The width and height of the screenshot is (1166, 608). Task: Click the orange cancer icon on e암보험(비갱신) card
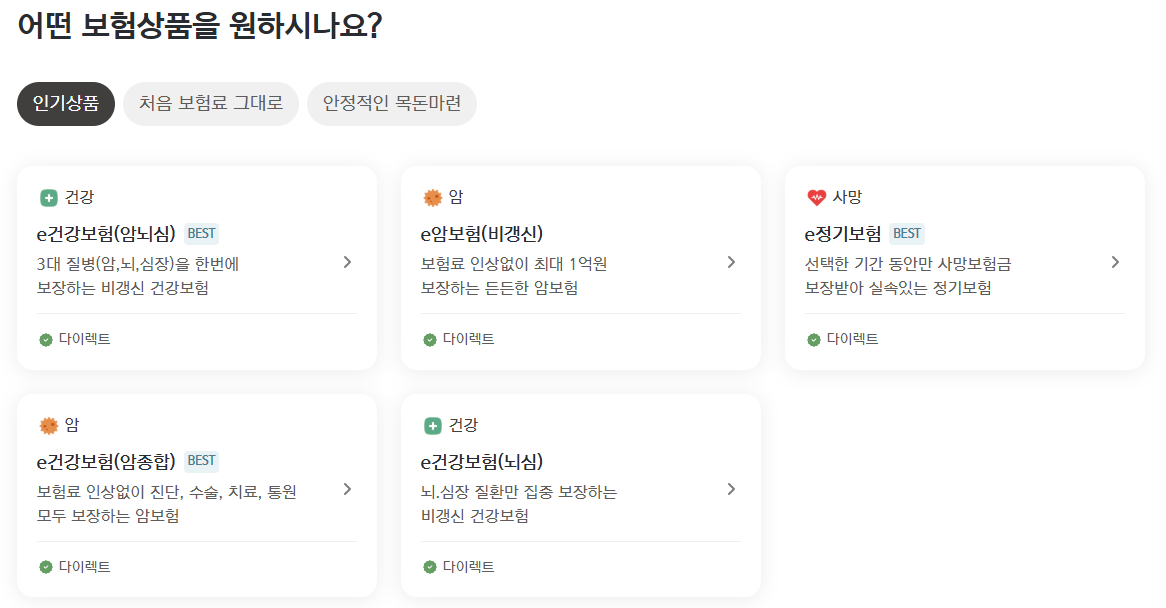[x=432, y=198]
